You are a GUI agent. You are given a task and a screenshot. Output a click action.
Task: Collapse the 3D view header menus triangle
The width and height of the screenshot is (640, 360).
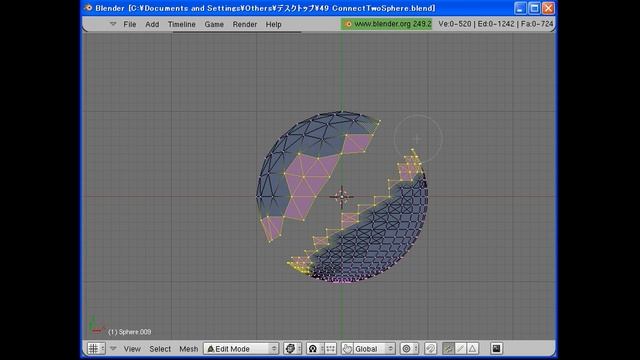click(113, 349)
